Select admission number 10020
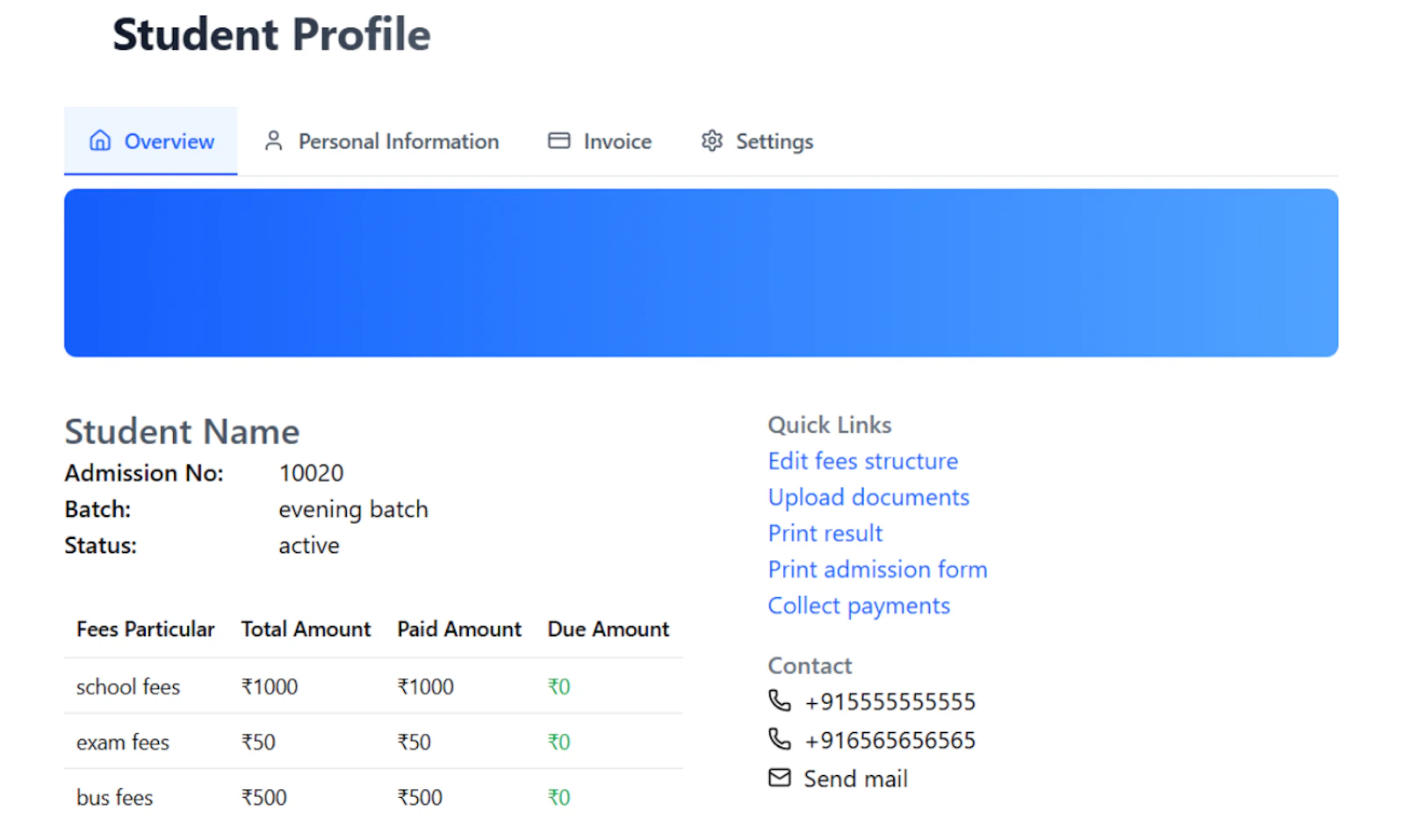Viewport: 1405px width, 840px height. point(311,473)
